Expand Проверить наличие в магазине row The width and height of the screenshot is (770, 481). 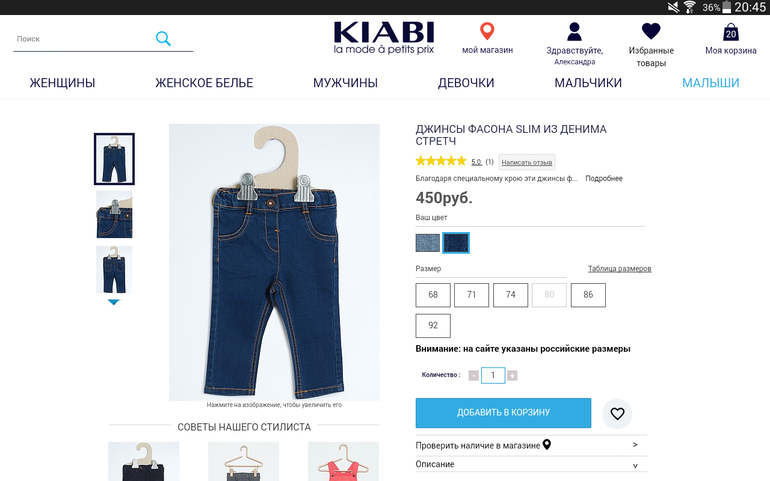tap(531, 445)
